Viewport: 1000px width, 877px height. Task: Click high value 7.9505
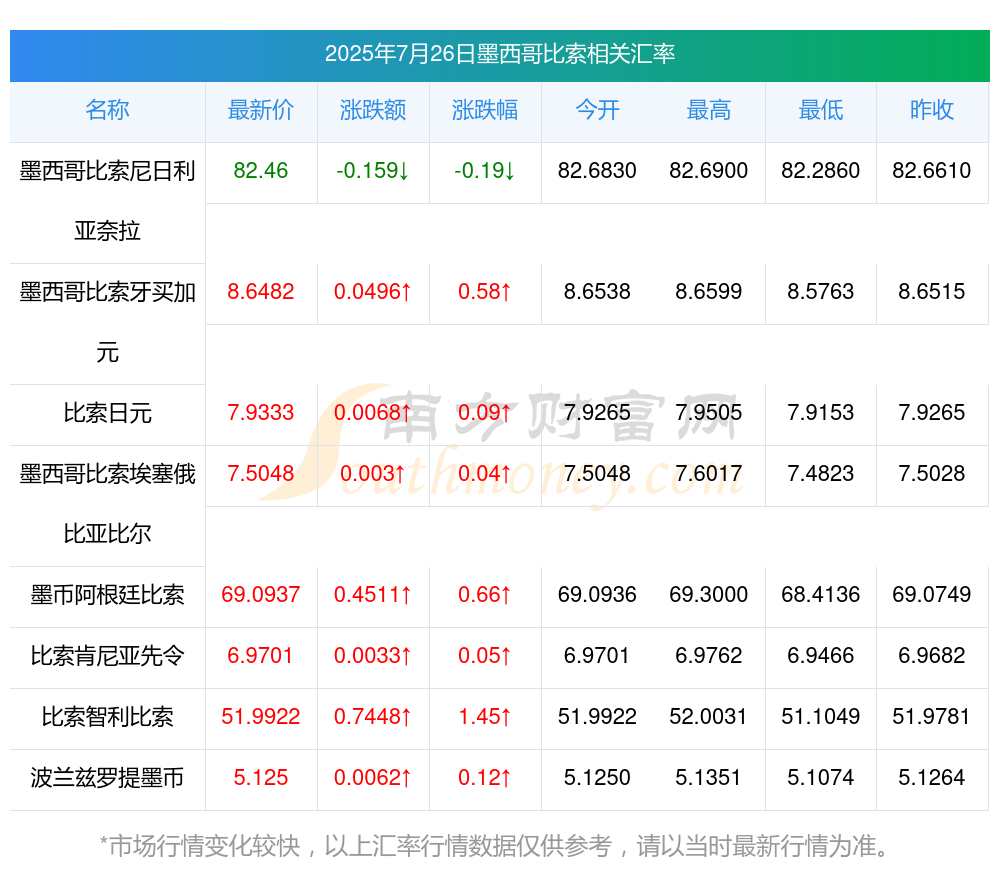(x=709, y=413)
